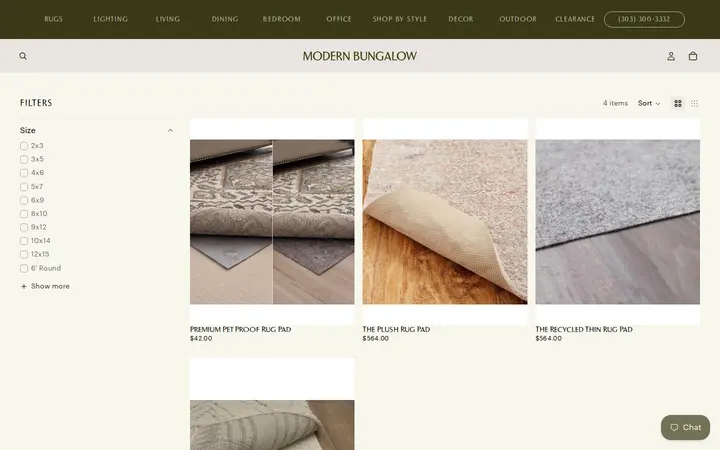
Task: Go to Modern Bungalow home logo
Action: click(360, 56)
